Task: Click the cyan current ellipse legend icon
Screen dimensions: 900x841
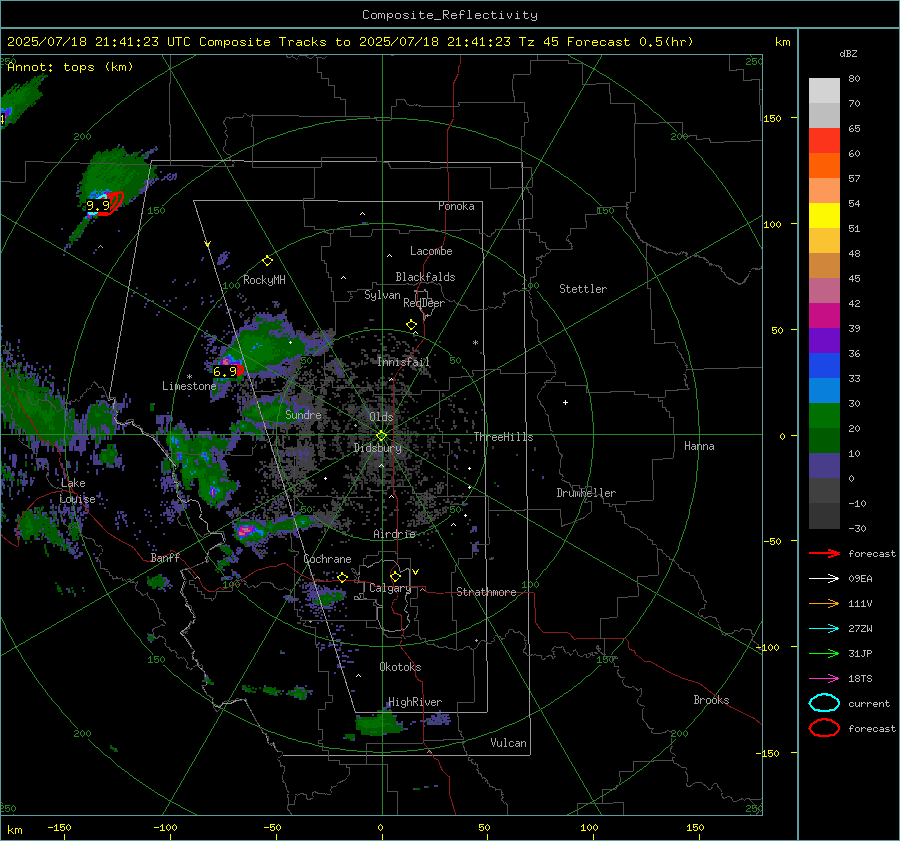Action: pos(824,703)
